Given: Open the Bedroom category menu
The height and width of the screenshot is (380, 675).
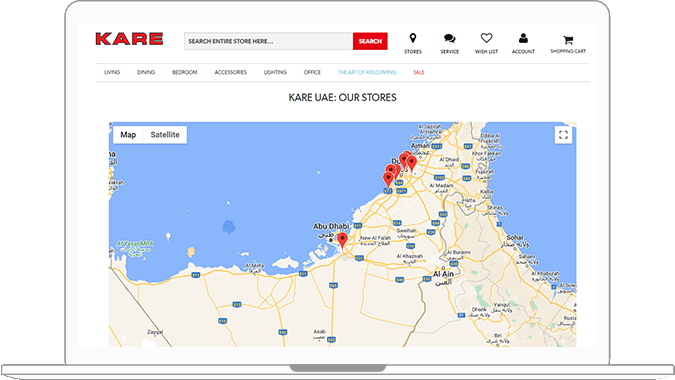Looking at the screenshot, I should [x=185, y=72].
